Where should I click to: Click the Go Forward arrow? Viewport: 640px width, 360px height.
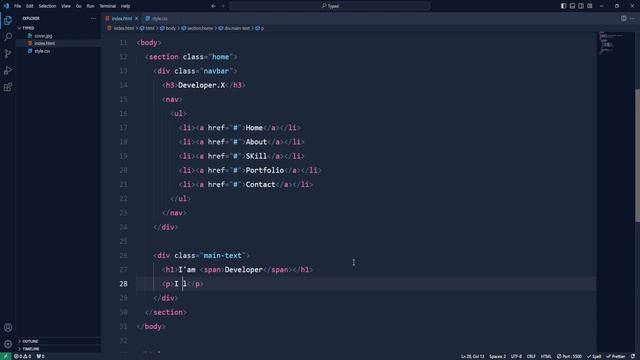pyautogui.click(x=223, y=6)
